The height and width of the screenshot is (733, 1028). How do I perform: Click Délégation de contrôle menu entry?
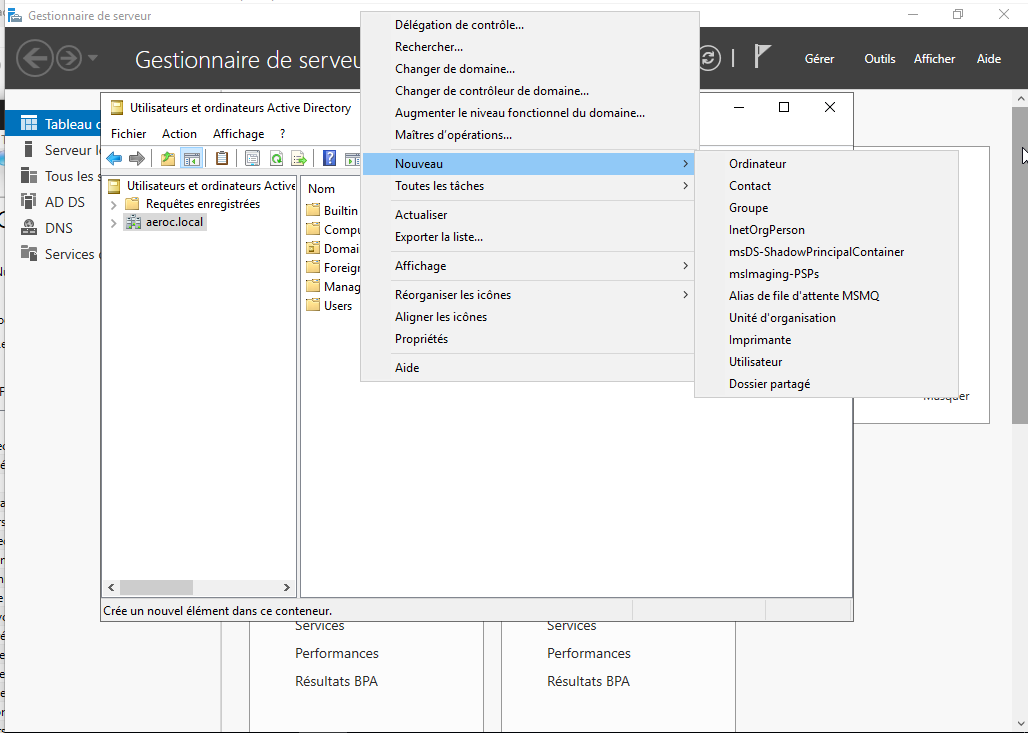tap(459, 25)
